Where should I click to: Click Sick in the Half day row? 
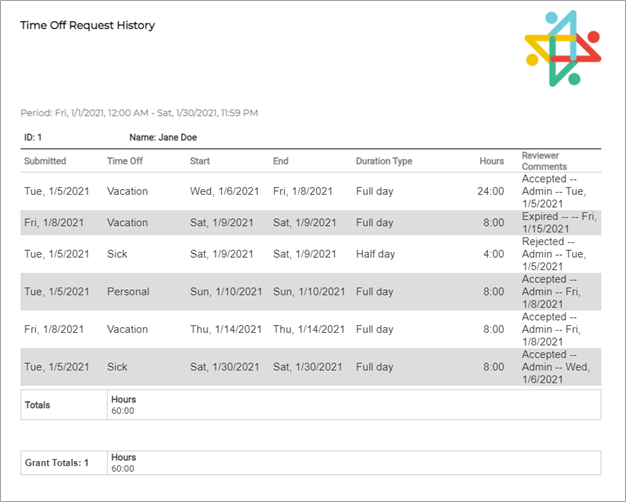tap(117, 254)
